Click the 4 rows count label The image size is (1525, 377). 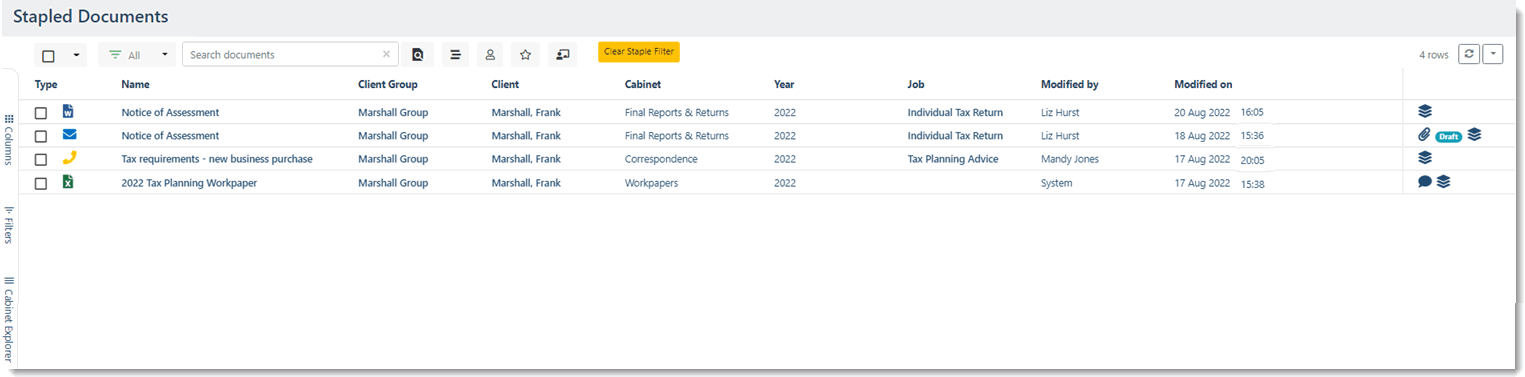(x=1433, y=55)
